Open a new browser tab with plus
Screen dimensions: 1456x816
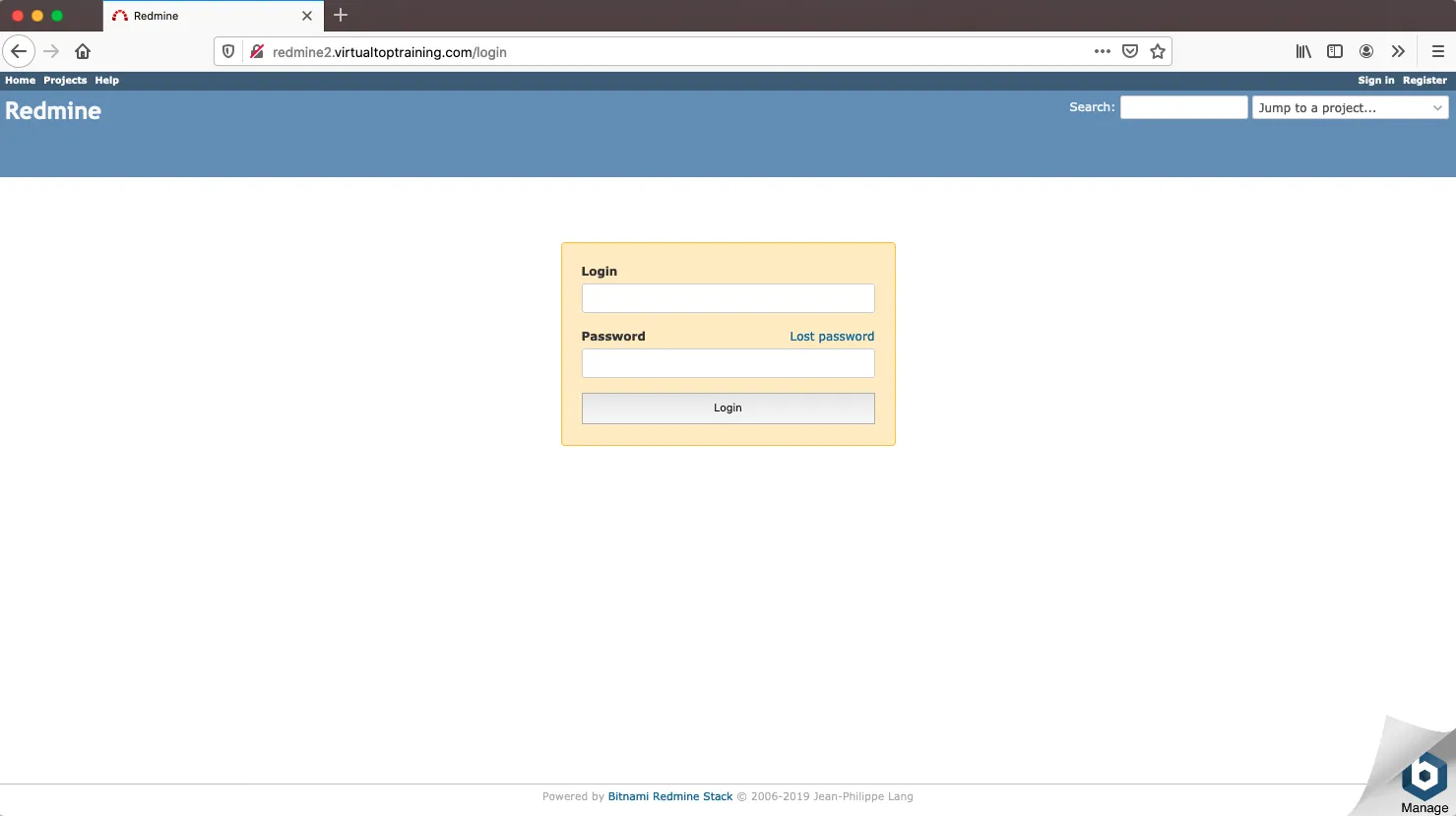point(341,15)
